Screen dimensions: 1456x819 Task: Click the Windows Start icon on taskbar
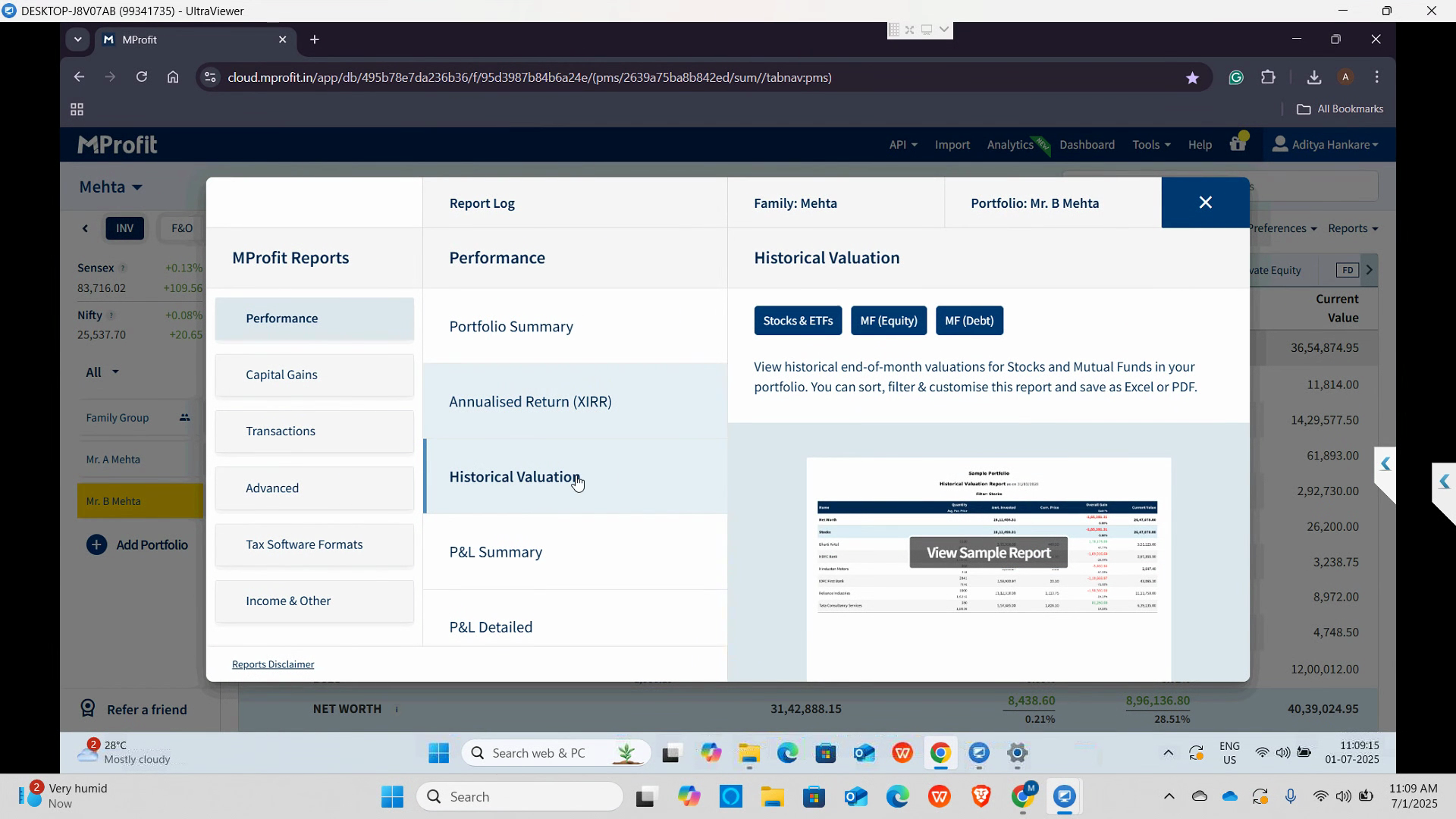pyautogui.click(x=392, y=796)
